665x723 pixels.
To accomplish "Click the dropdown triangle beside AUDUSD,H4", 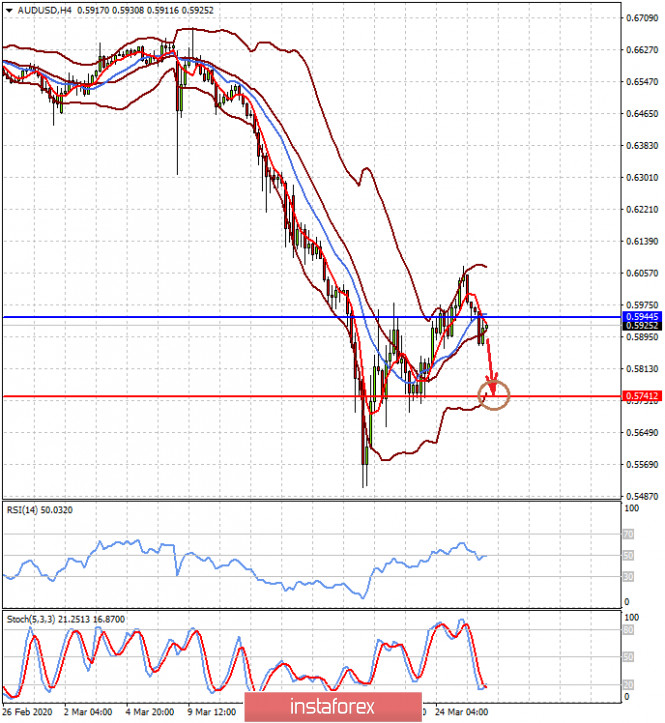I will (x=9, y=10).
